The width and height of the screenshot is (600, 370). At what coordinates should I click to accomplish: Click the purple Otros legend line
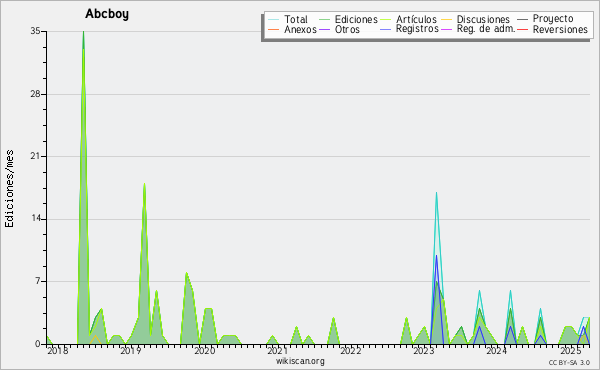324,29
